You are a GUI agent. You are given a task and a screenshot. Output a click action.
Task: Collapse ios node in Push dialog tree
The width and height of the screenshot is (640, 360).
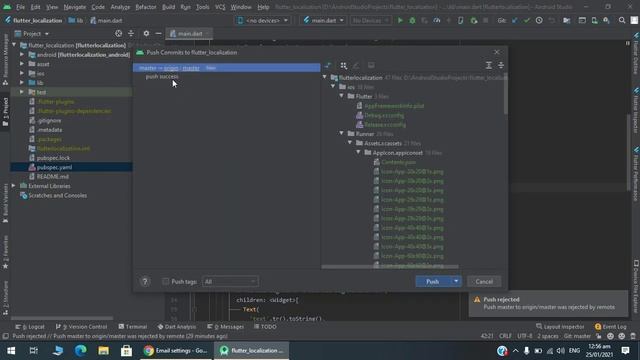click(x=333, y=87)
